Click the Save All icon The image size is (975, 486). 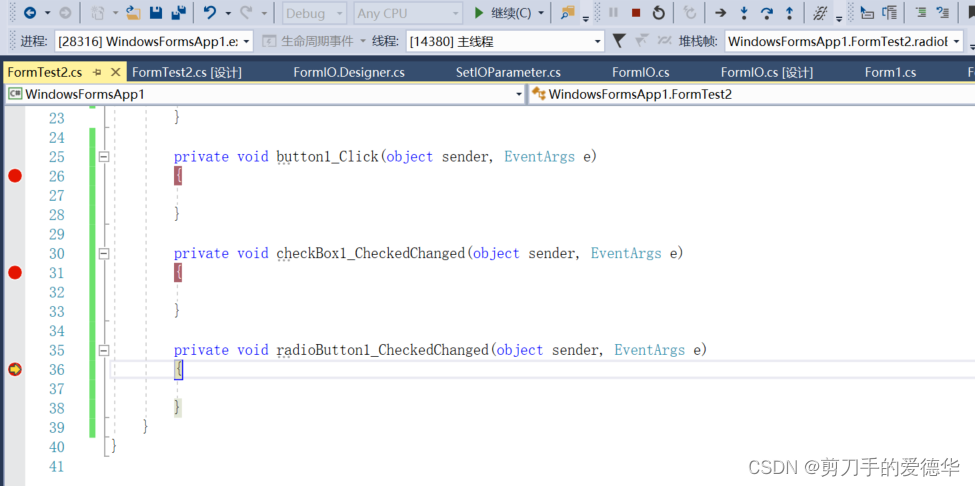tap(178, 12)
